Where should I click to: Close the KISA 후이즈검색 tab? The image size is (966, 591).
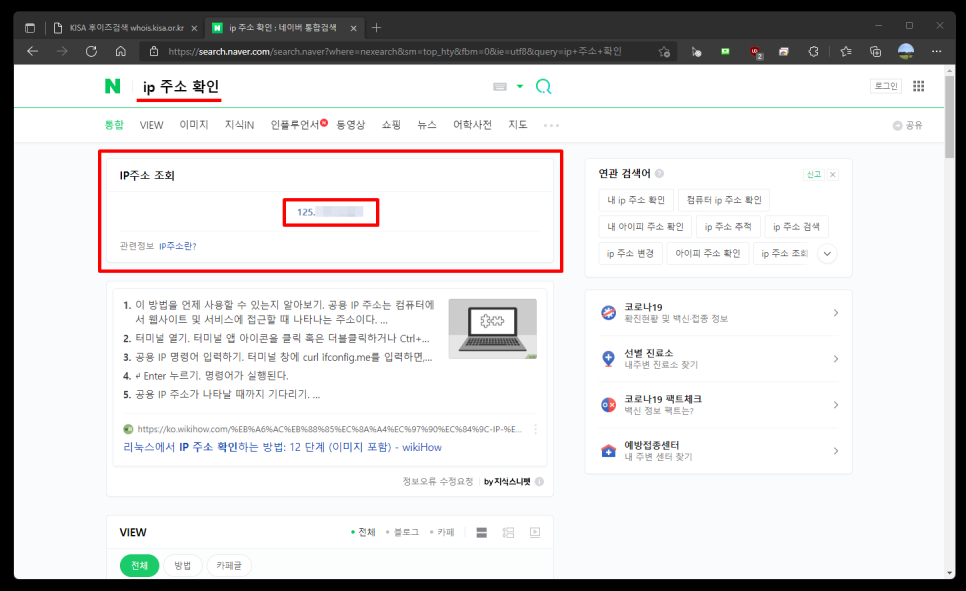pos(194,28)
